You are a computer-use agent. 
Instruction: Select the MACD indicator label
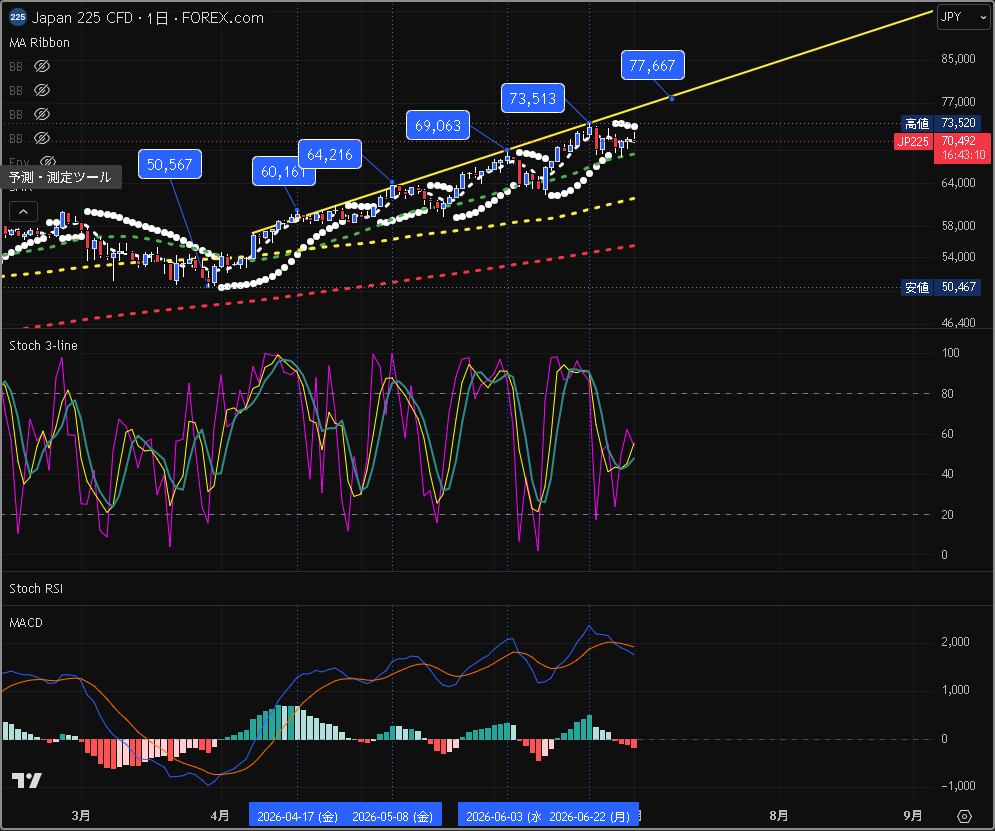(26, 623)
